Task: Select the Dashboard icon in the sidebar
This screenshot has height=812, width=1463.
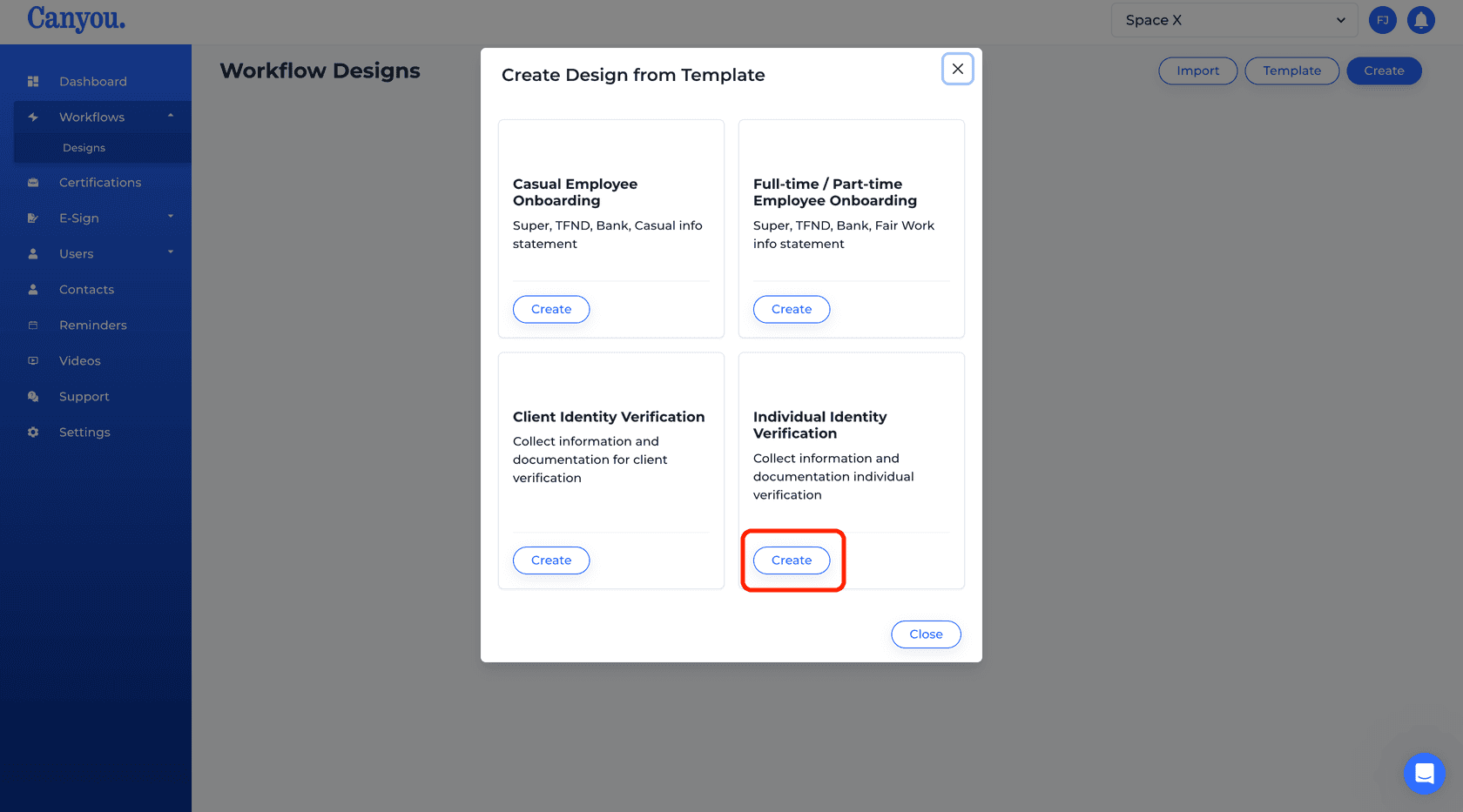Action: coord(33,81)
